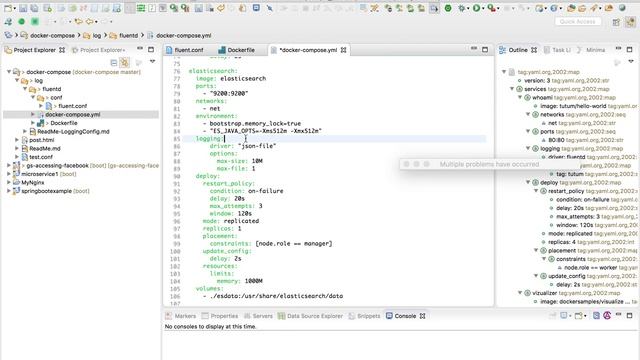The width and height of the screenshot is (640, 360).
Task: Open the Properties tab
Action: [x=220, y=316]
